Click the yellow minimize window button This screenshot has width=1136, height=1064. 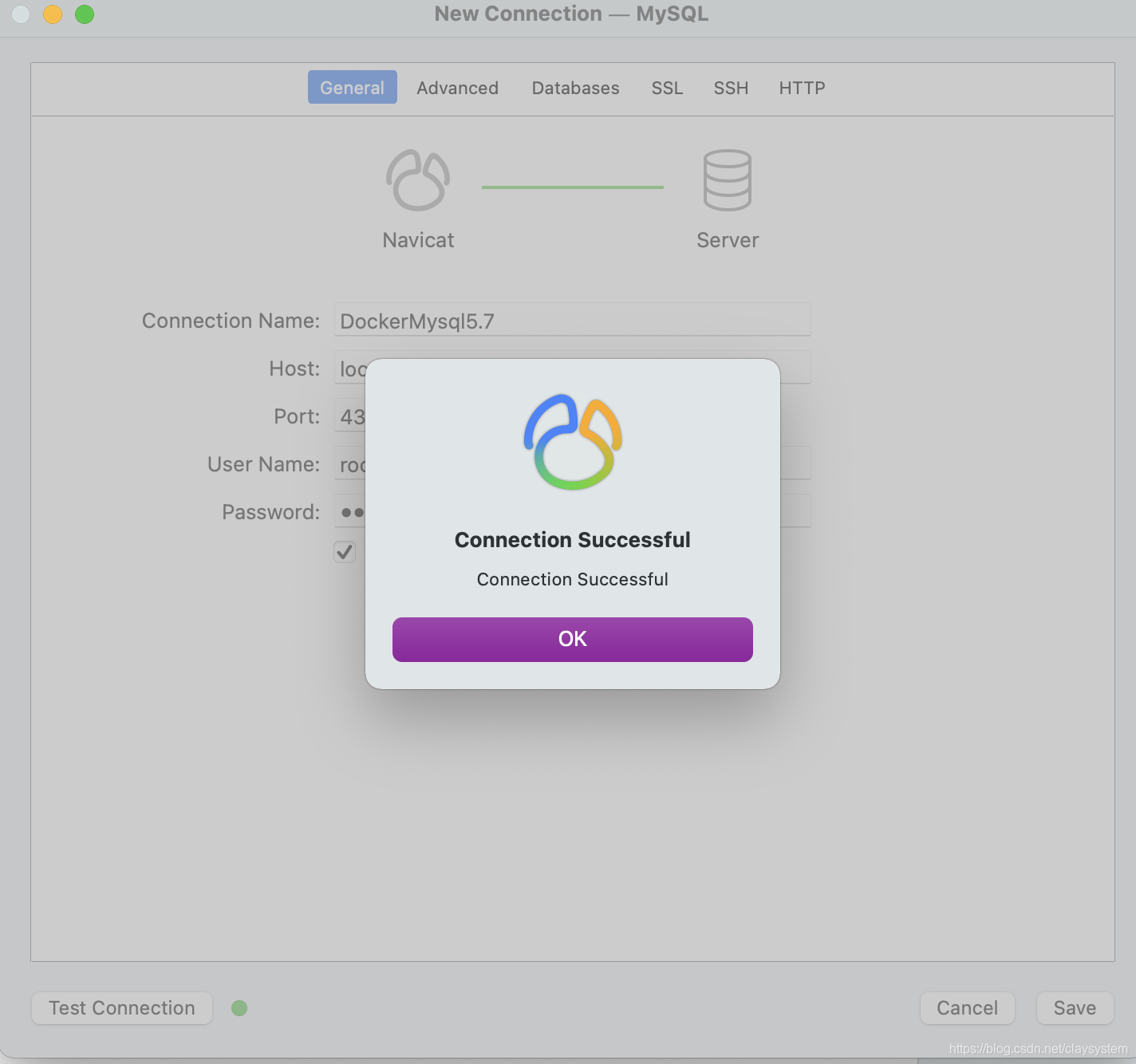(53, 14)
